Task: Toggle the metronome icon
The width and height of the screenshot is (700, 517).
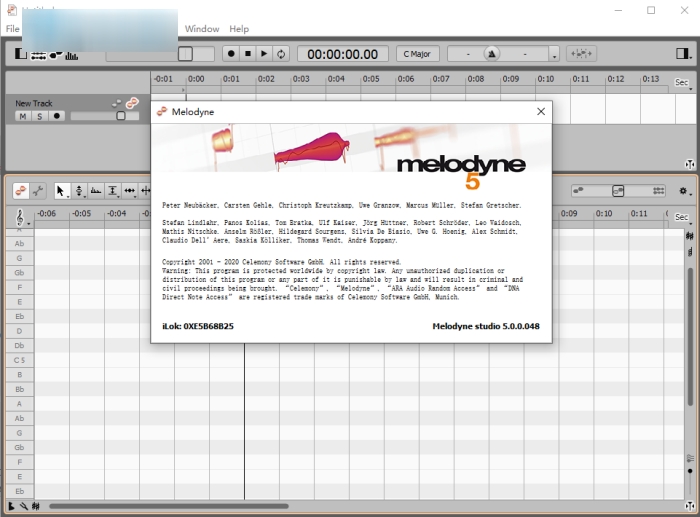Action: pyautogui.click(x=492, y=54)
